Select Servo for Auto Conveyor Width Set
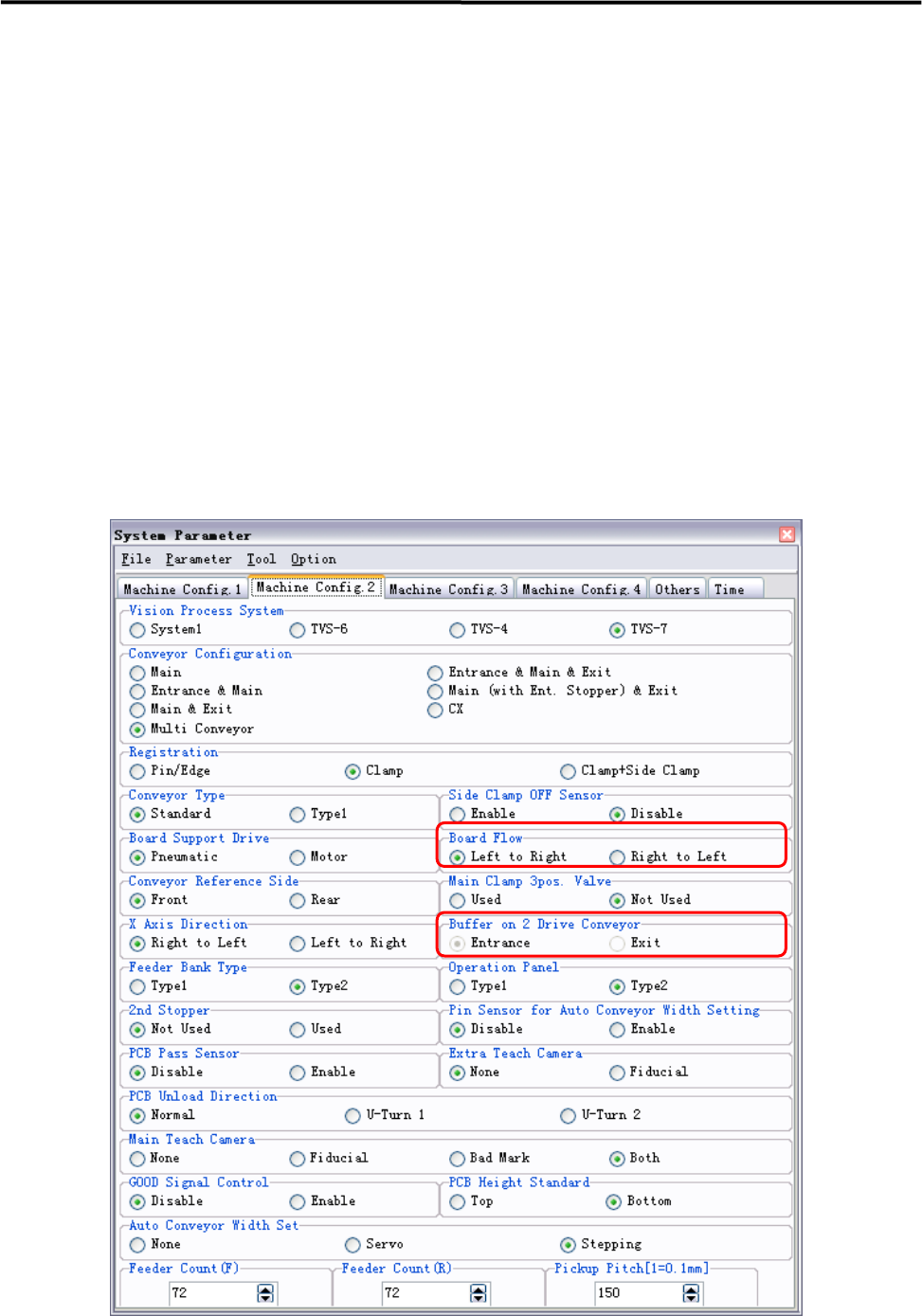 pos(353,1245)
